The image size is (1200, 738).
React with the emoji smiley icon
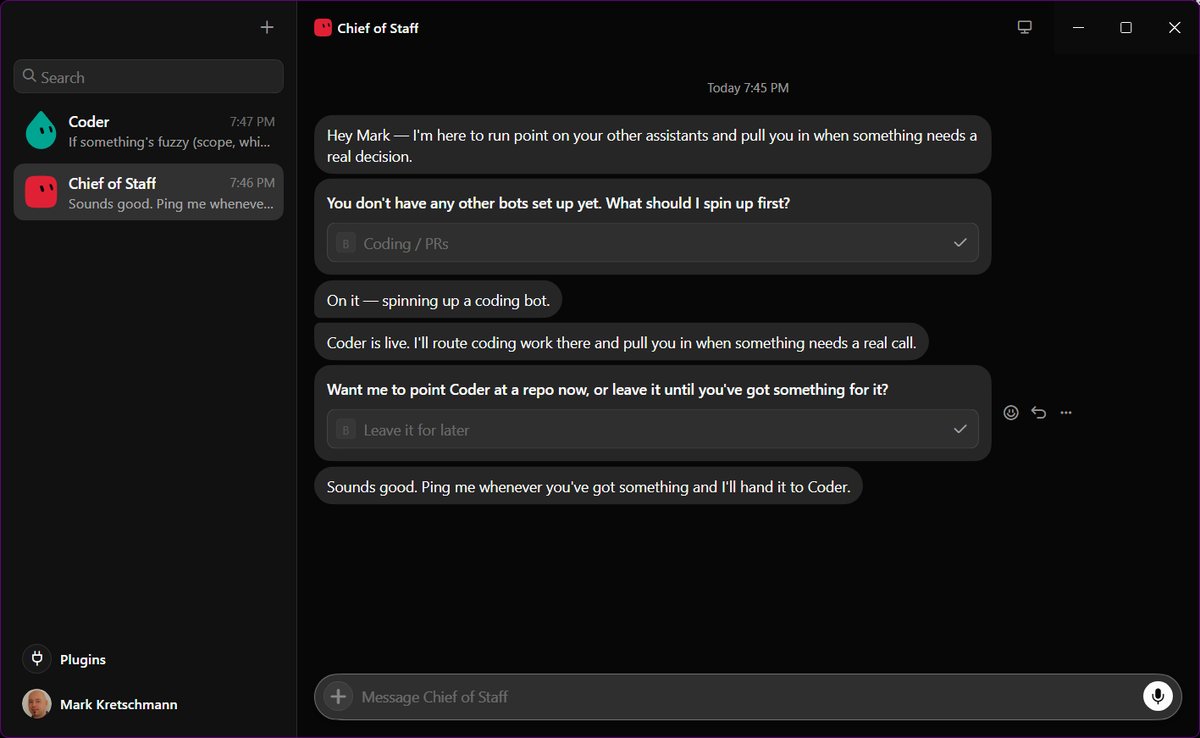(1011, 412)
